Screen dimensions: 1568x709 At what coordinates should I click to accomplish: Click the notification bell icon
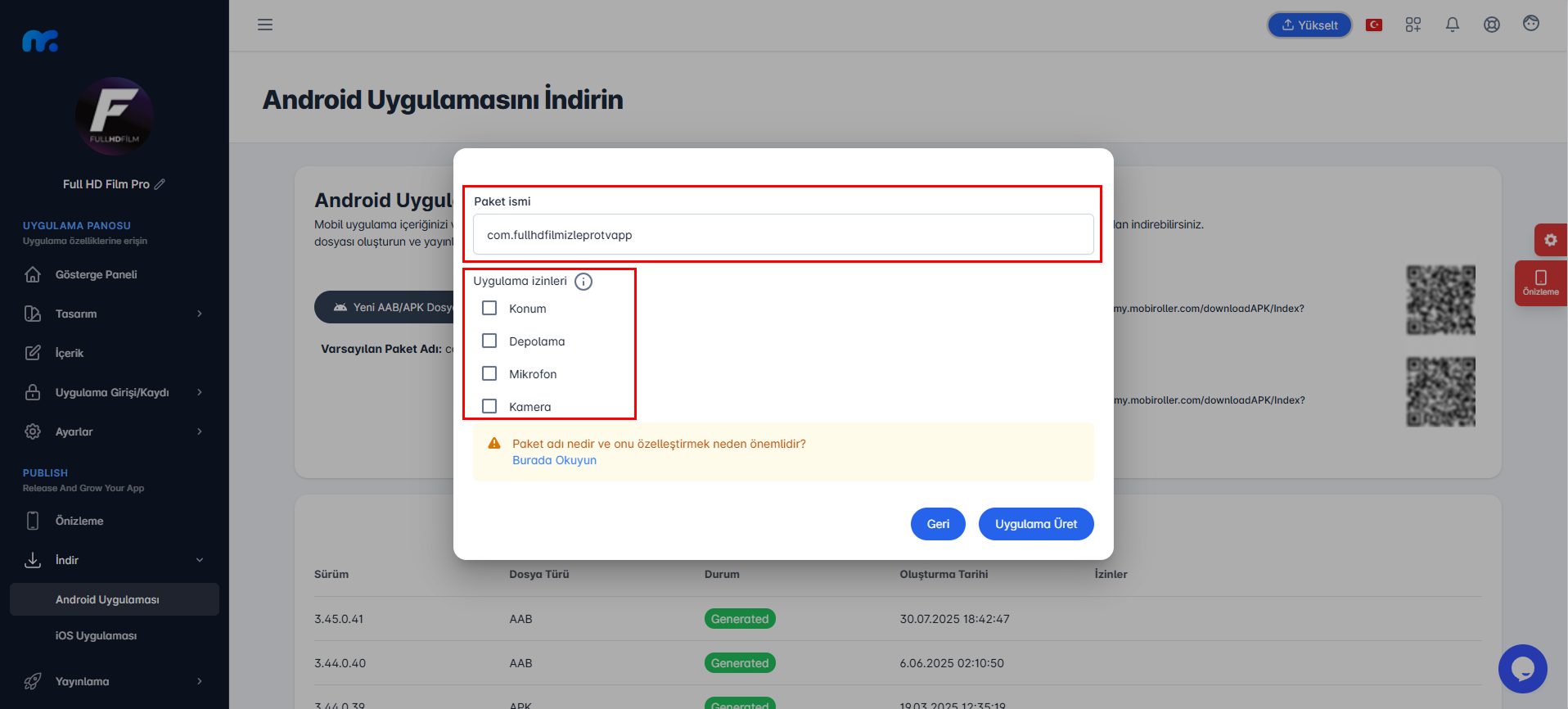coord(1453,25)
